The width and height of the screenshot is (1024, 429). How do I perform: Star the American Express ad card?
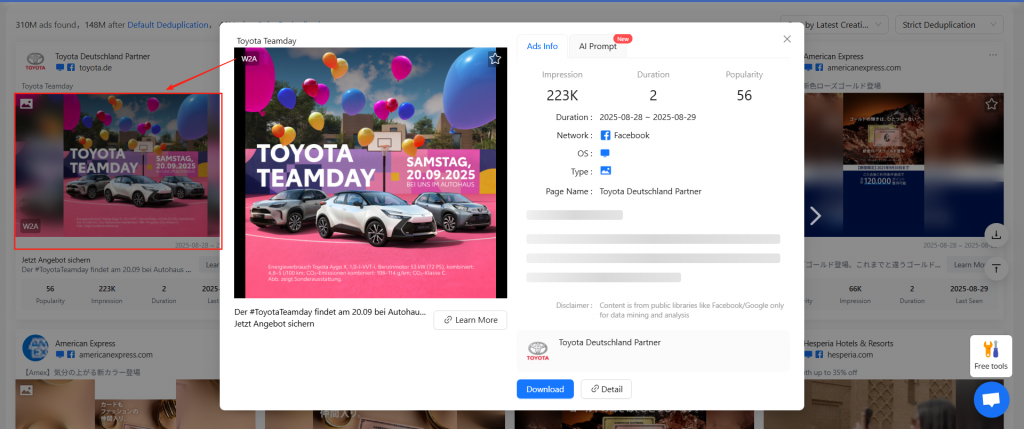click(x=991, y=104)
